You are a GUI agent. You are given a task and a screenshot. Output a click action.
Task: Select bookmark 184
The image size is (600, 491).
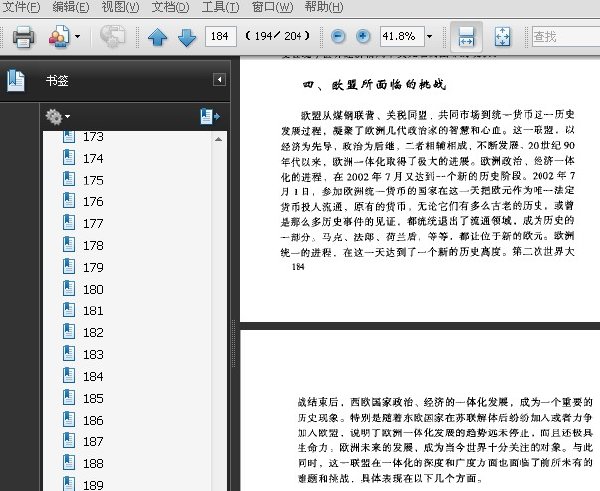(83, 376)
